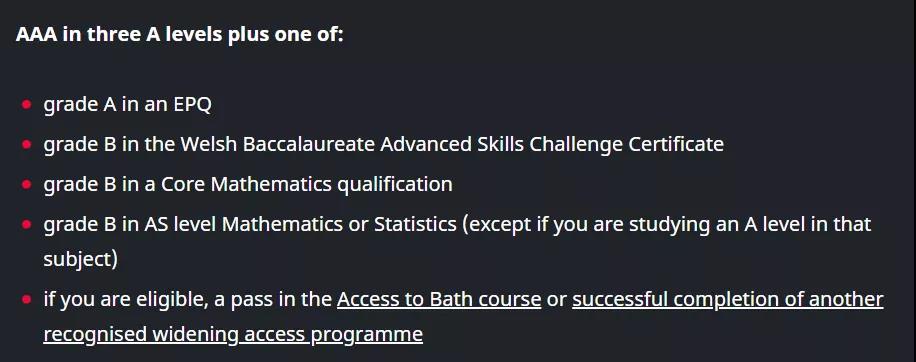
Task: Click the word subject) on the wrapped line
Action: click(81, 259)
